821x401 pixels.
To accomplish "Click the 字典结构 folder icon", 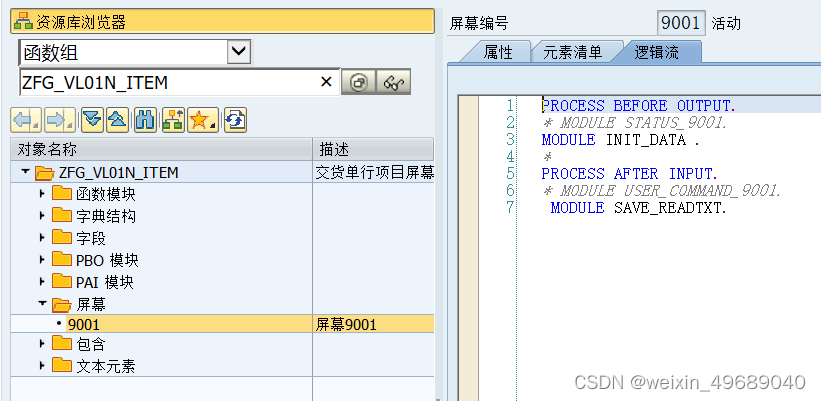I will [62, 216].
